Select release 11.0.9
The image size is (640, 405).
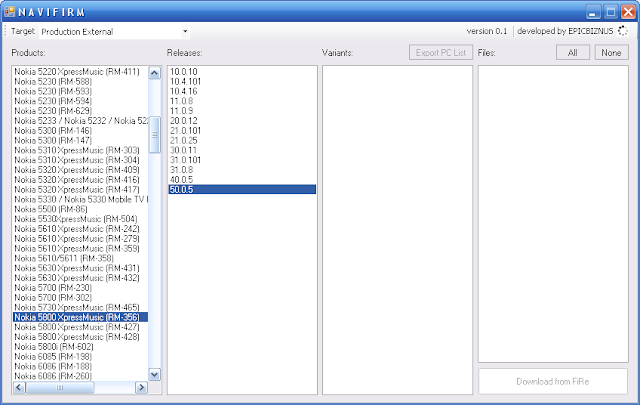[x=242, y=111]
